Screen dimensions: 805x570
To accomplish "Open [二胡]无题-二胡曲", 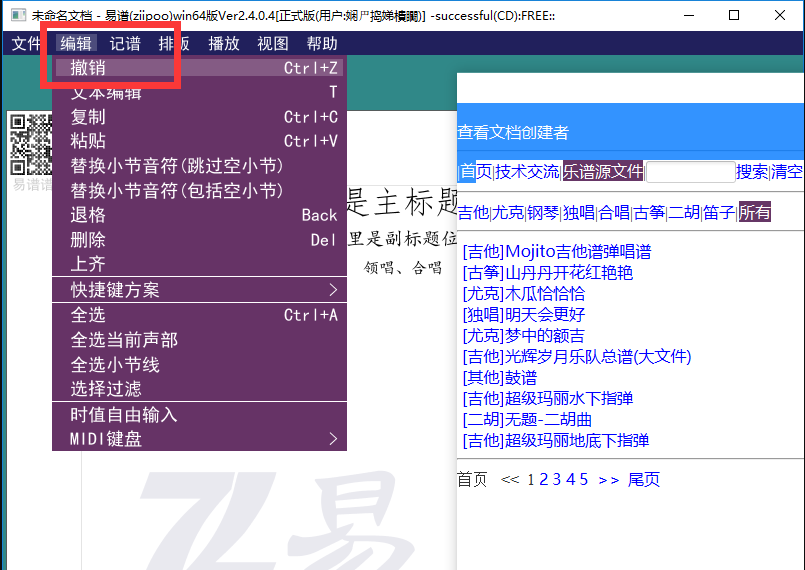I will click(527, 419).
